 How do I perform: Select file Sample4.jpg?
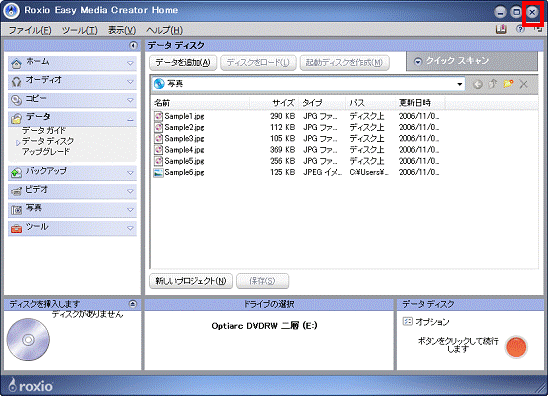pyautogui.click(x=184, y=150)
